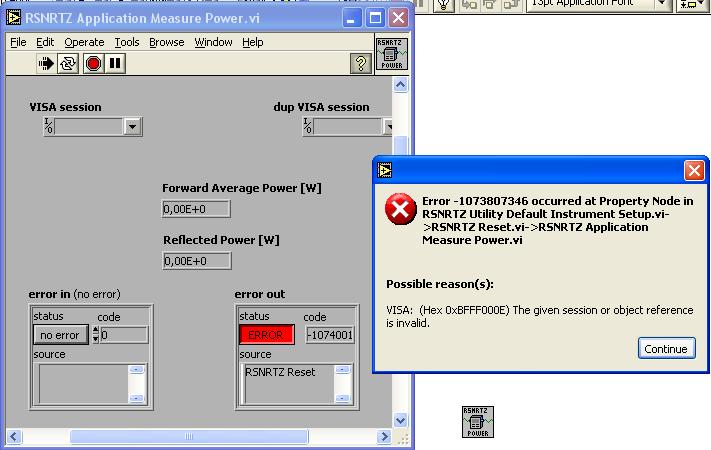Click the Forward Average Power value field

pos(196,209)
